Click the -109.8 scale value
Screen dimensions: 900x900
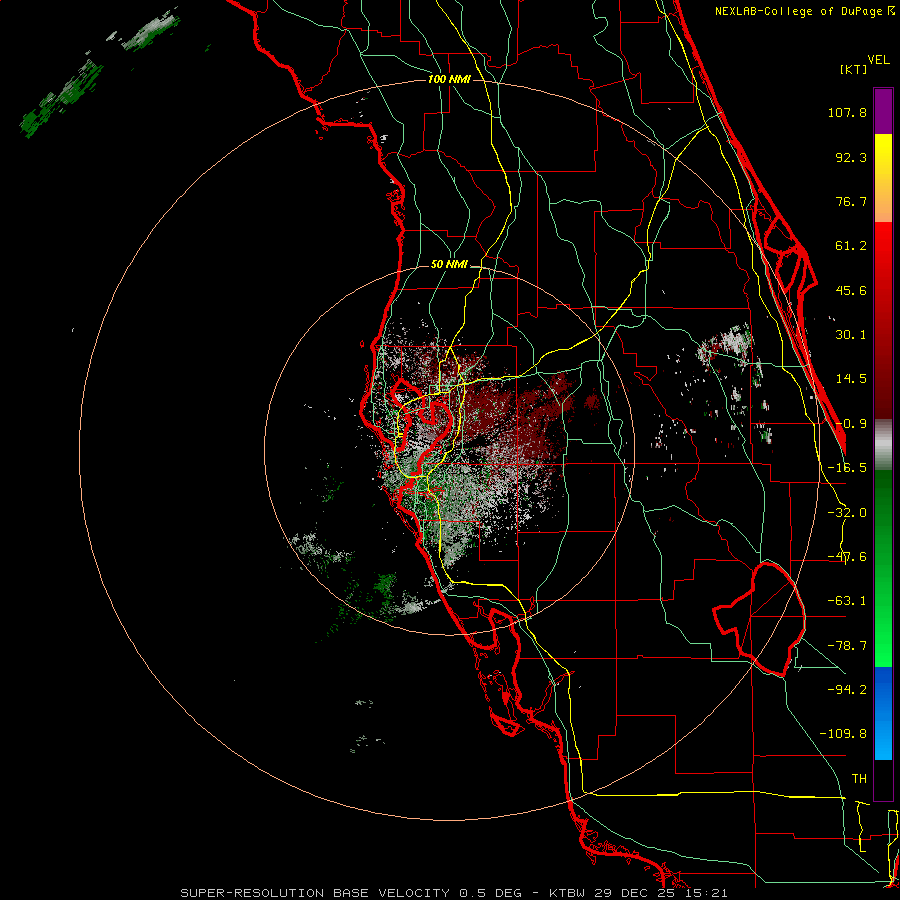point(843,734)
